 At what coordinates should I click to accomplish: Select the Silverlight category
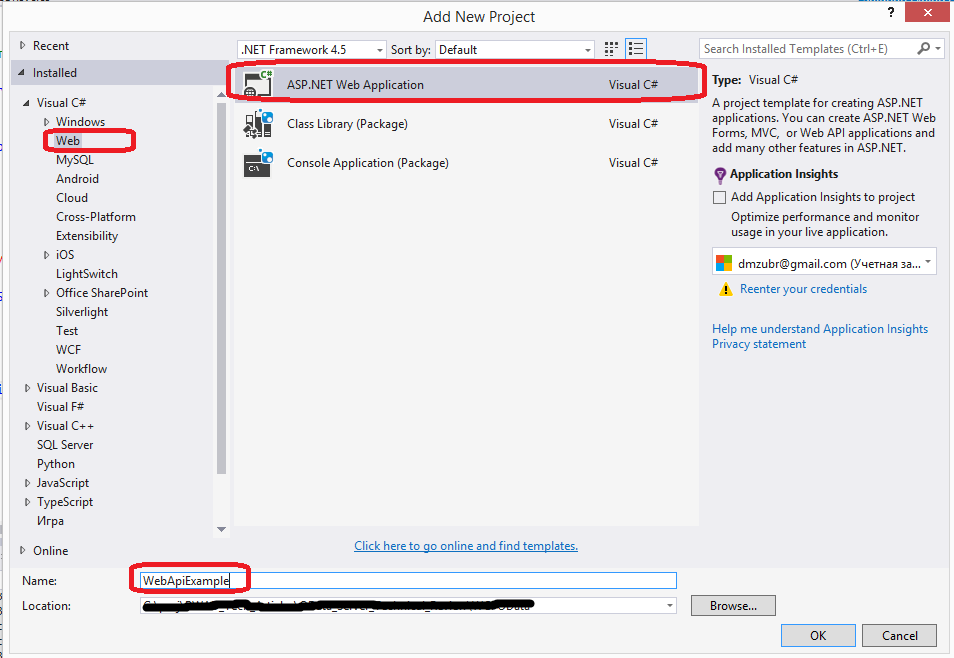[82, 312]
